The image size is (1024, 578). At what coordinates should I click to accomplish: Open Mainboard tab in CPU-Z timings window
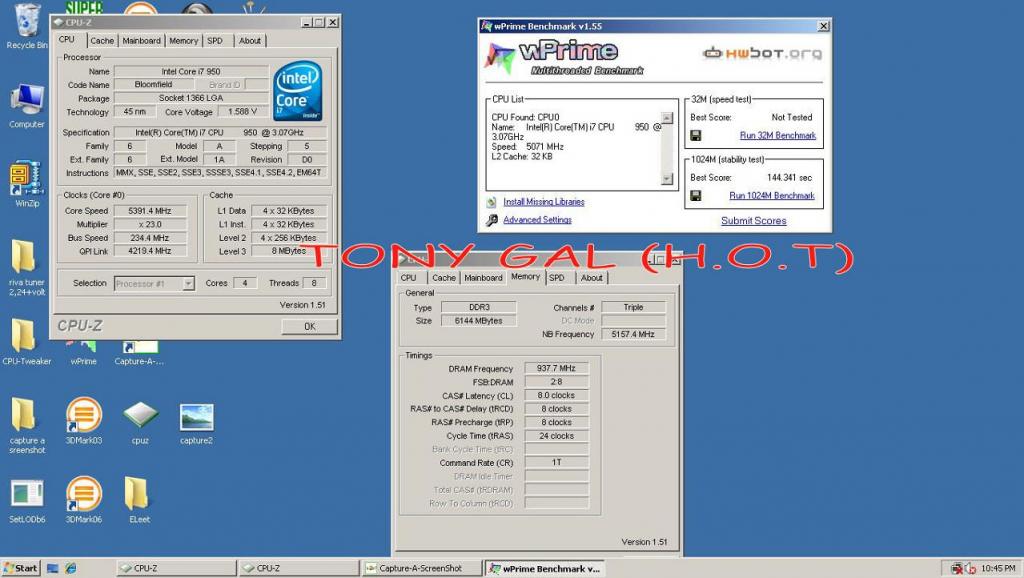(x=483, y=278)
